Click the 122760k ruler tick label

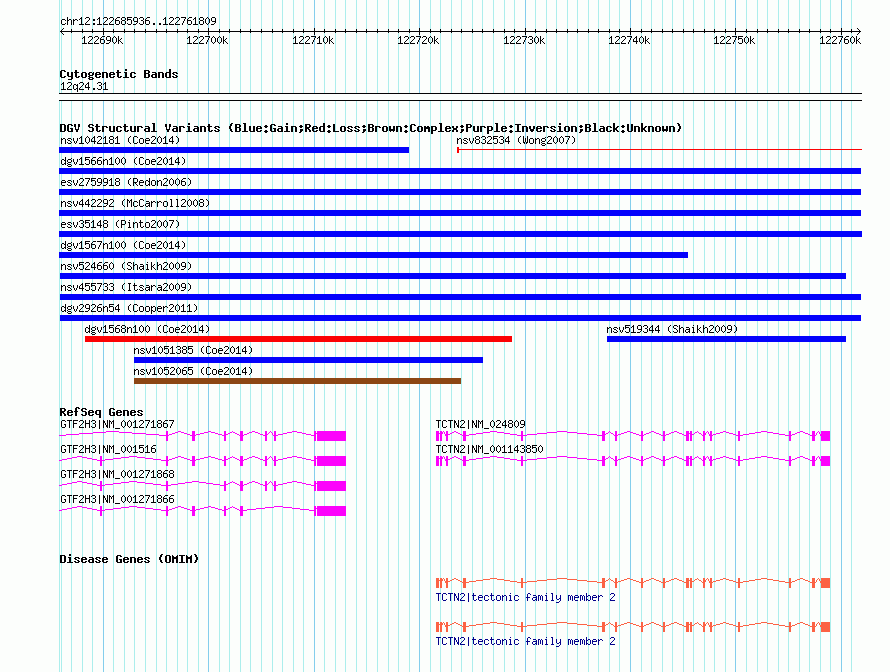[x=840, y=40]
